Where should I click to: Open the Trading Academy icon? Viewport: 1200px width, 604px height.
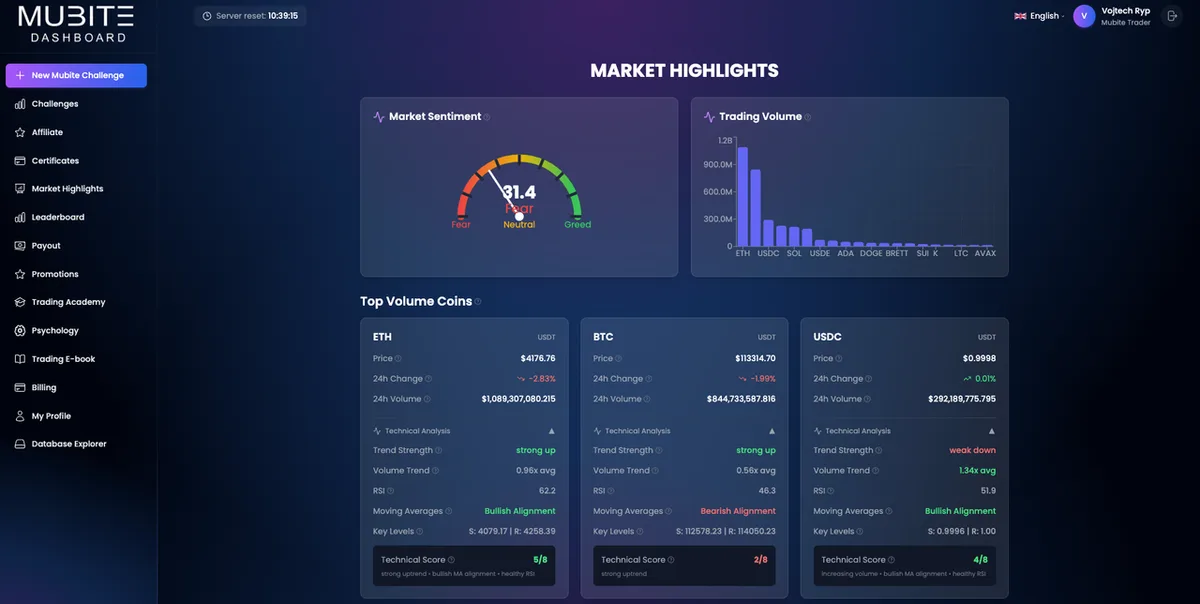pyautogui.click(x=18, y=301)
